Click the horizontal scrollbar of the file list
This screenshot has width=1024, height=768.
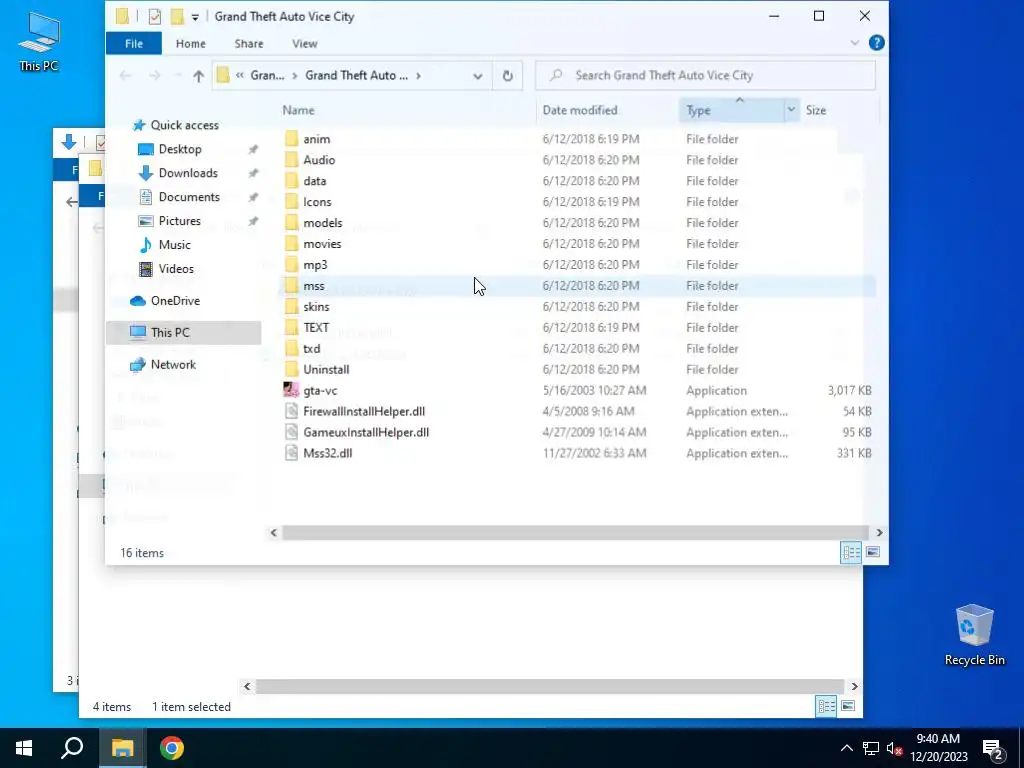[575, 533]
